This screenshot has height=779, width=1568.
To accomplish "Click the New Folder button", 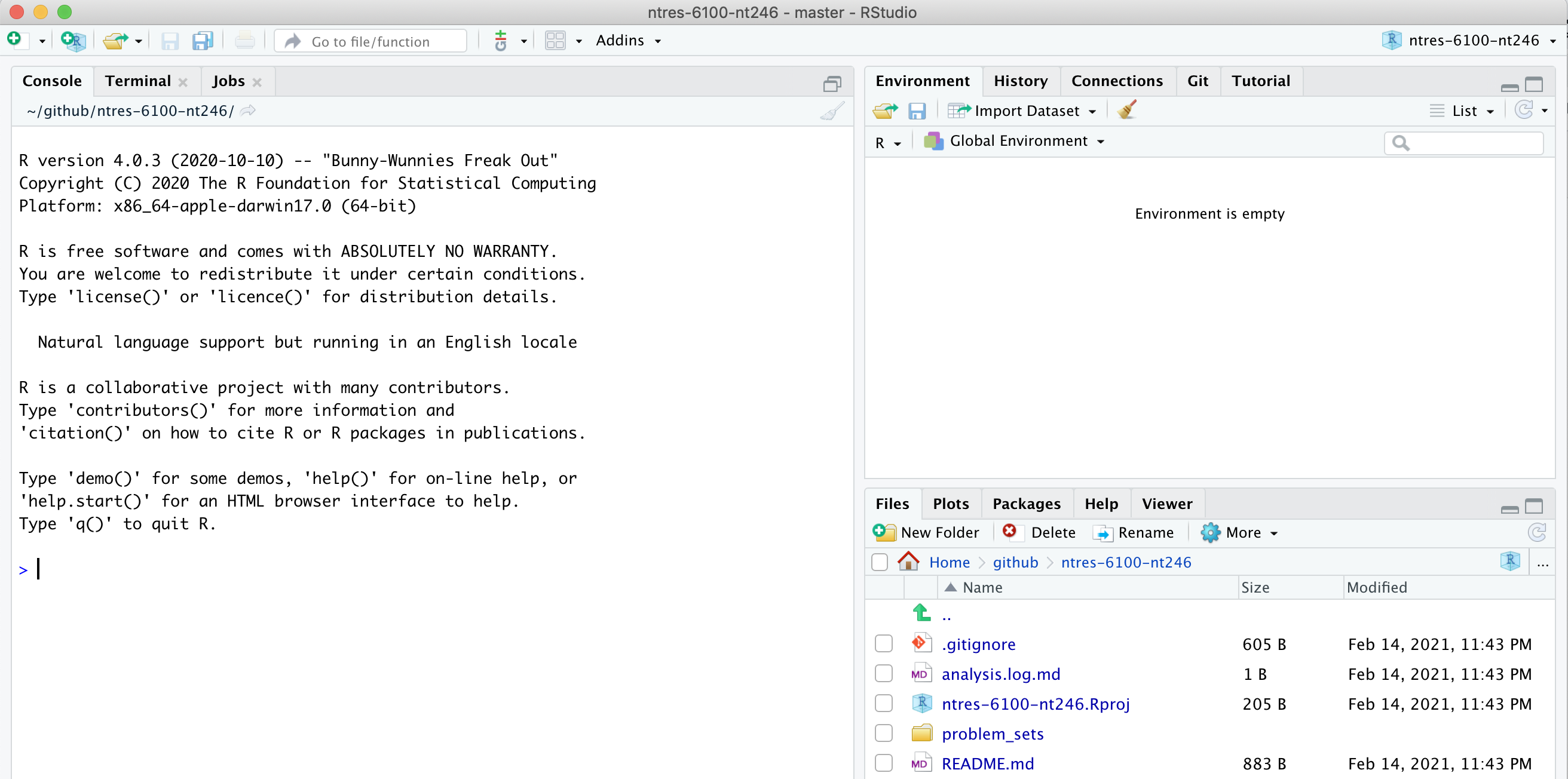I will [926, 532].
